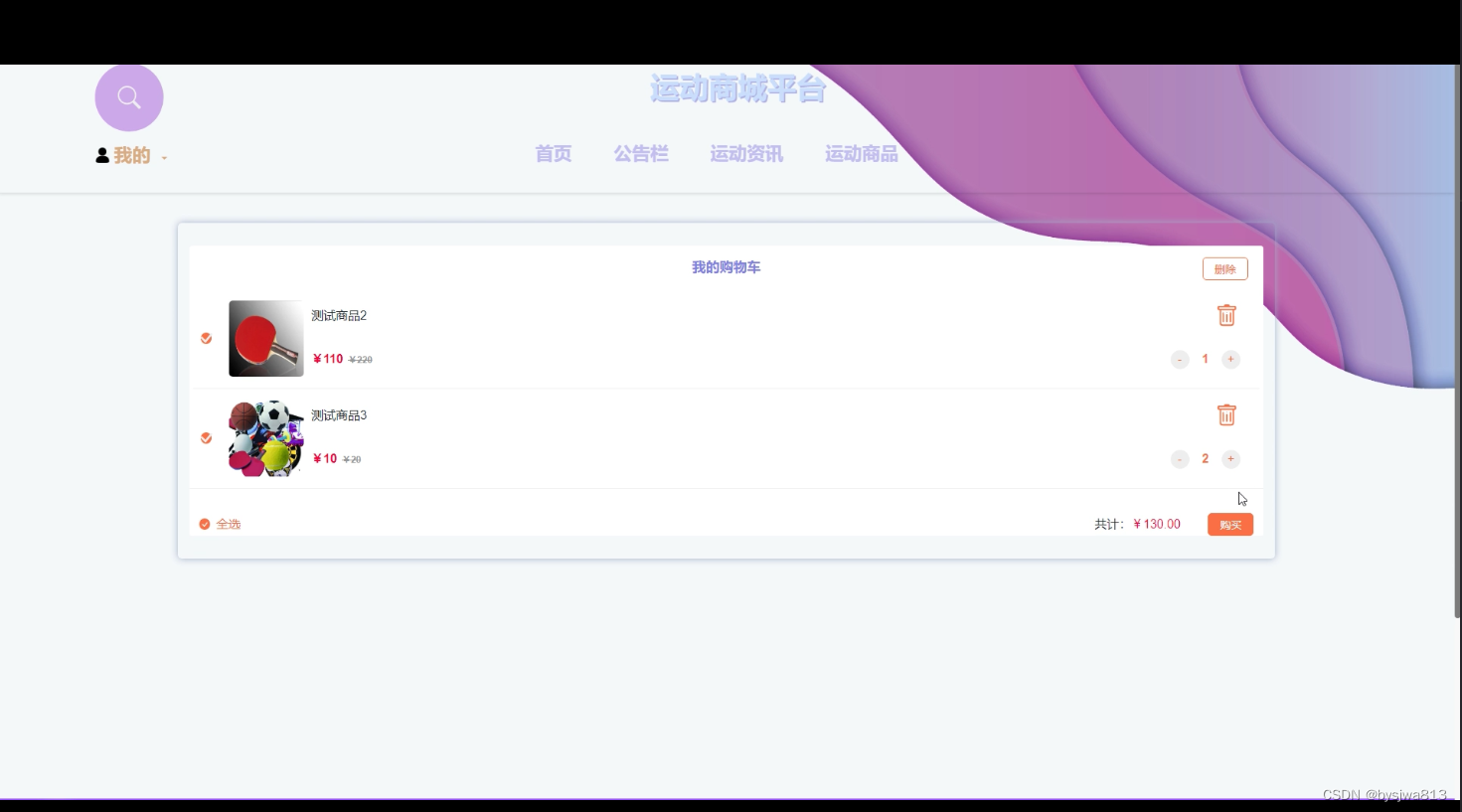Click the user avatar icon beside 我的

coord(102,155)
